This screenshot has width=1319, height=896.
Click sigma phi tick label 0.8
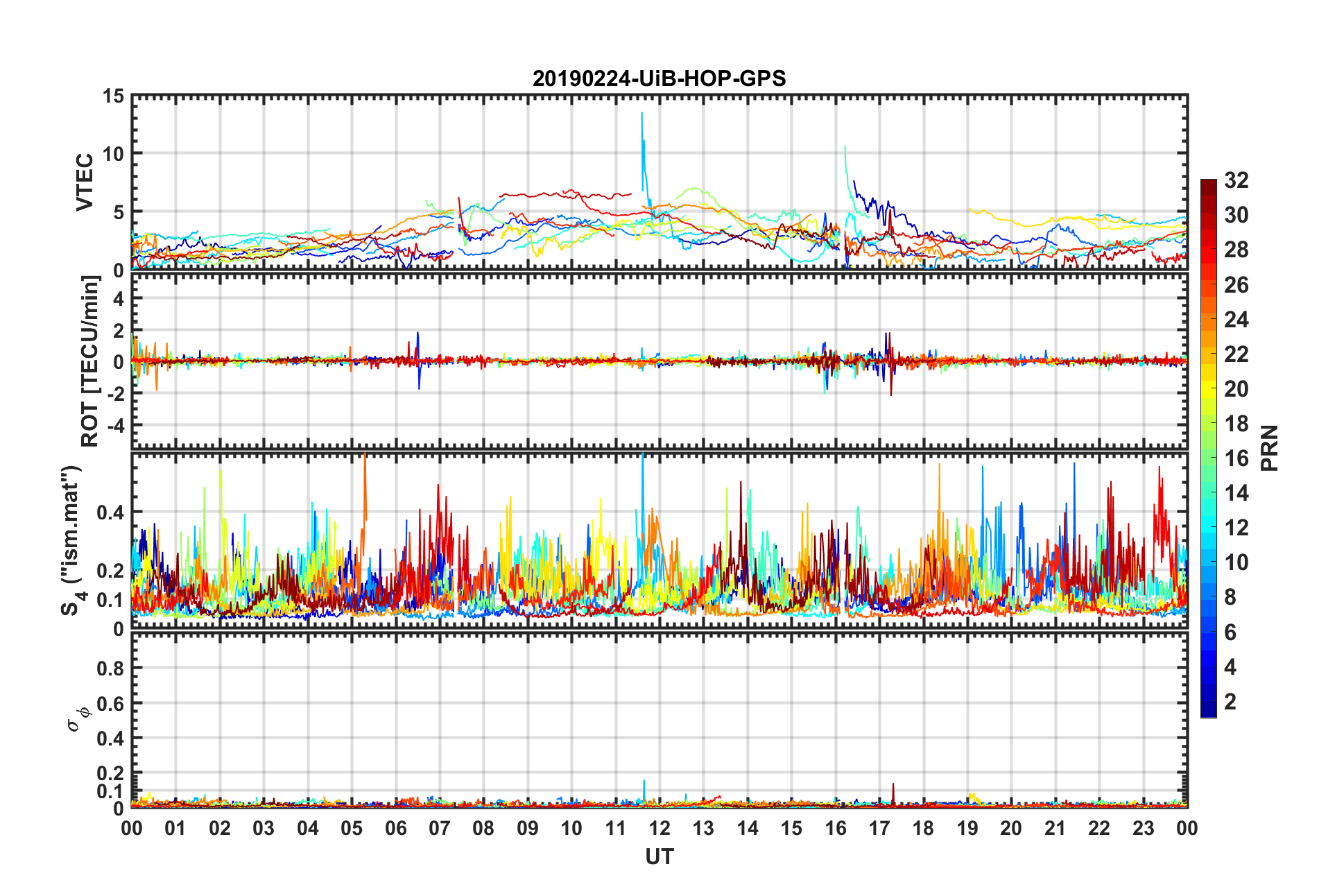tap(110, 669)
